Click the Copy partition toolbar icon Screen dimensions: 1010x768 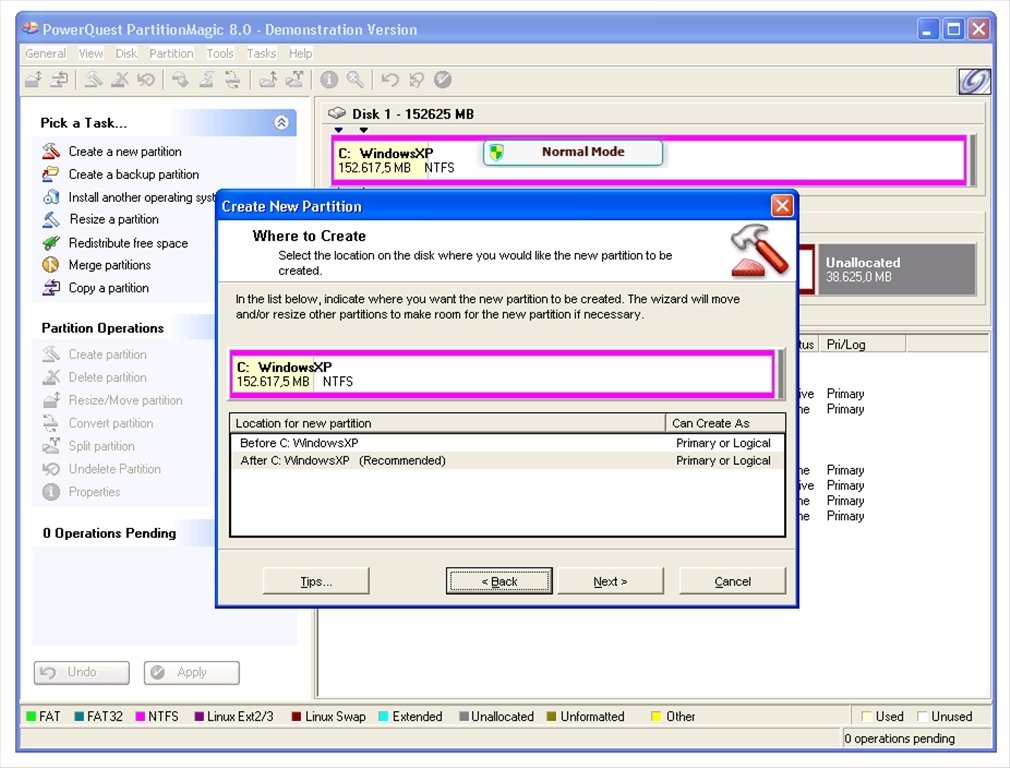[x=60, y=80]
